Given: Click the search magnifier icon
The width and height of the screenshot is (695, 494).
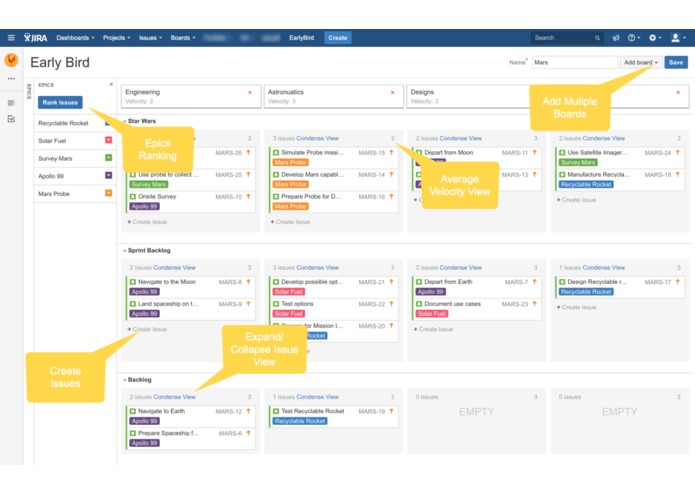Looking at the screenshot, I should click(597, 38).
